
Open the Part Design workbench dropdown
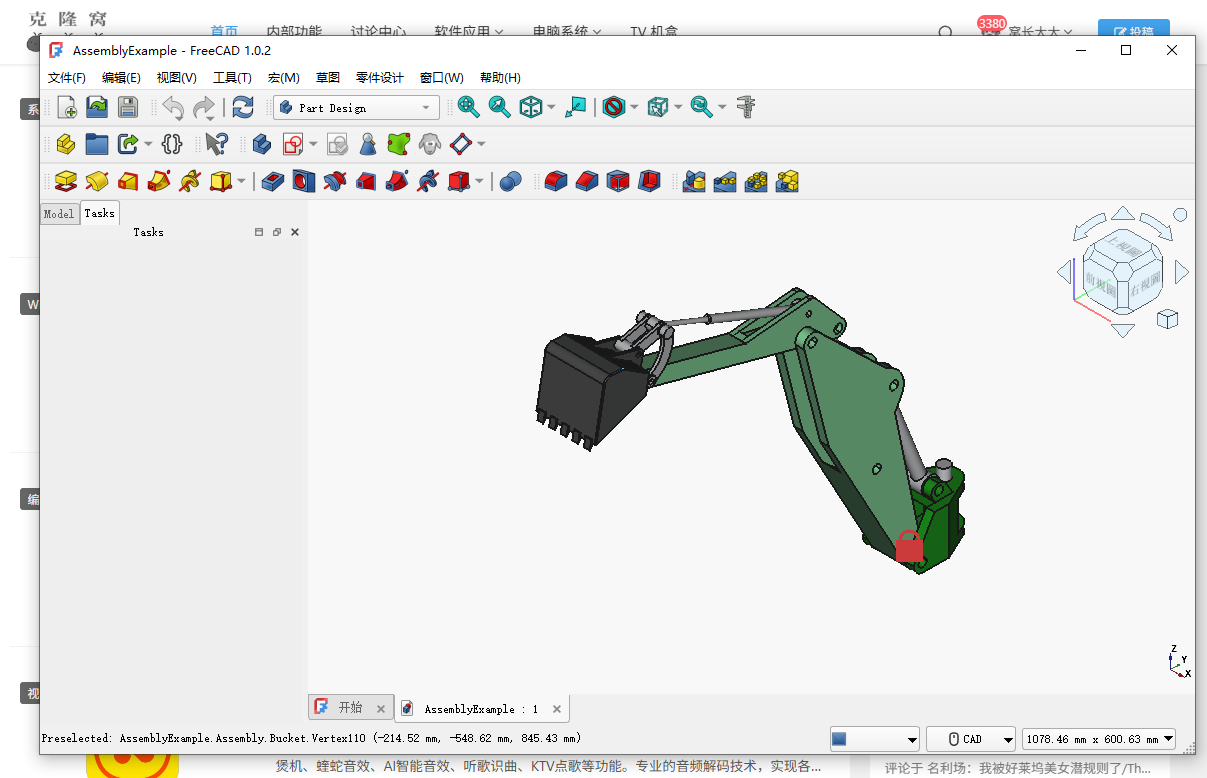(x=356, y=108)
